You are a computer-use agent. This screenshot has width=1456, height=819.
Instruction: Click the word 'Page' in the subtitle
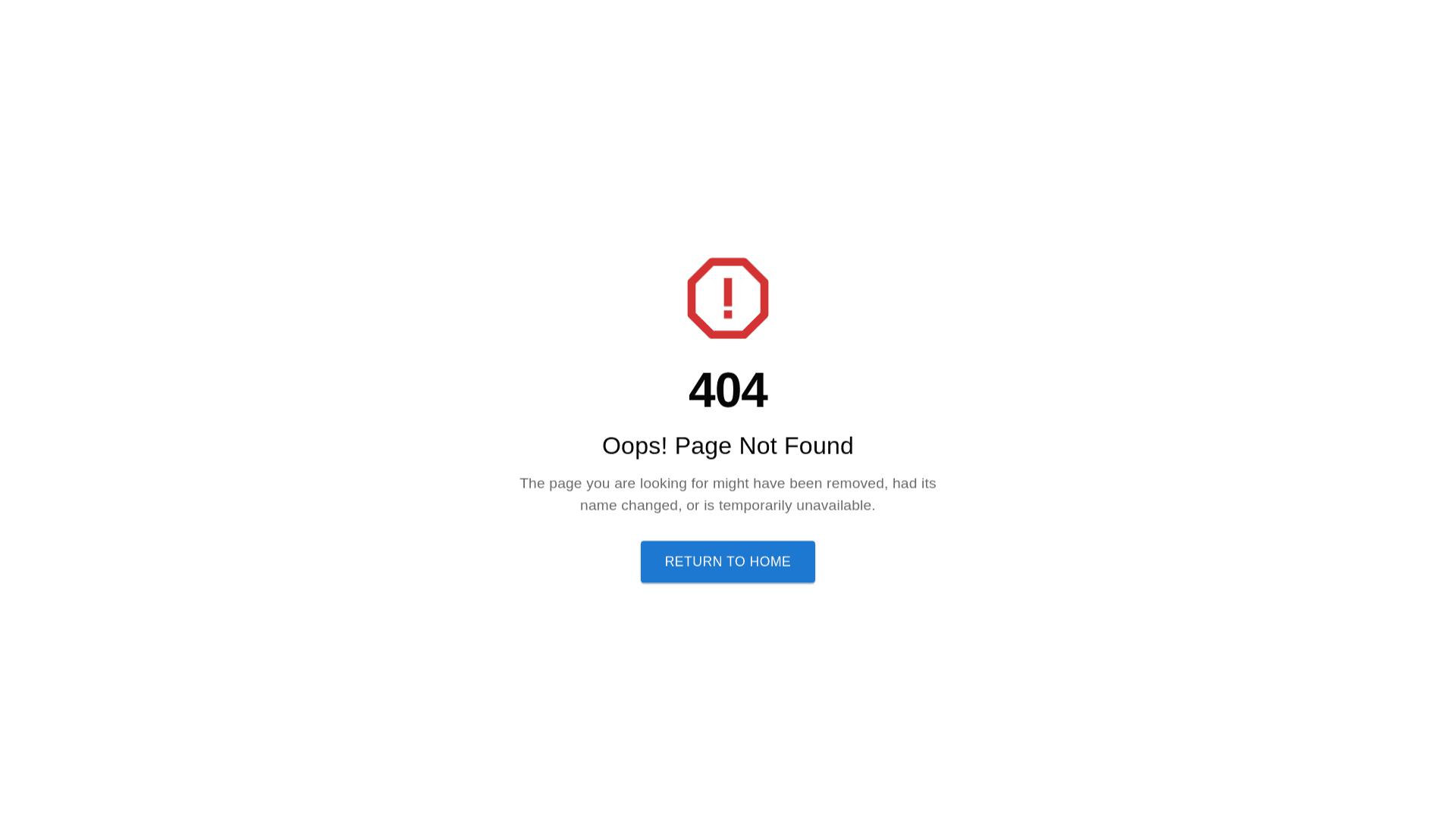(703, 446)
